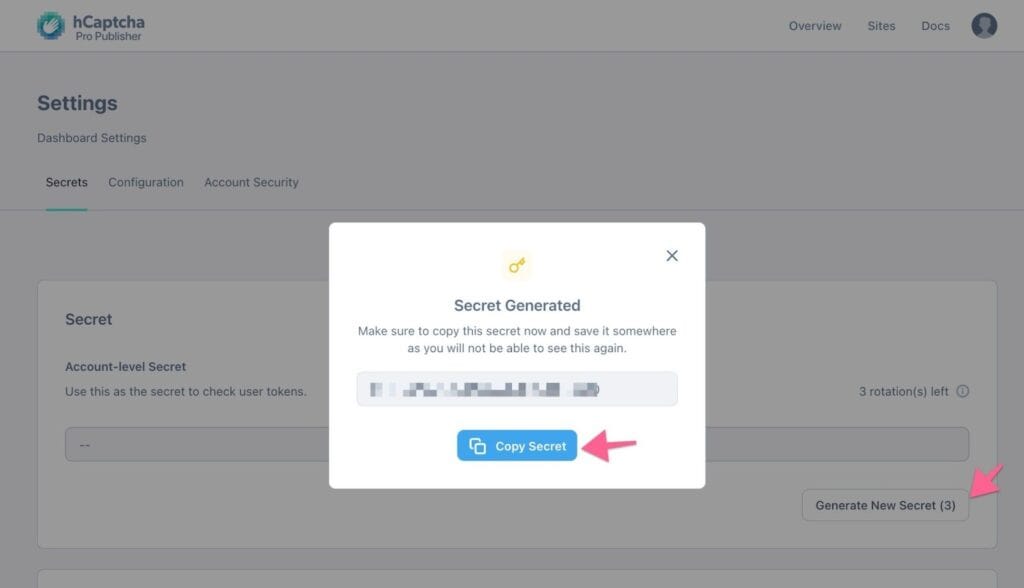1024x588 pixels.
Task: Click the '3 rotation(s) left' text
Action: [x=904, y=391]
